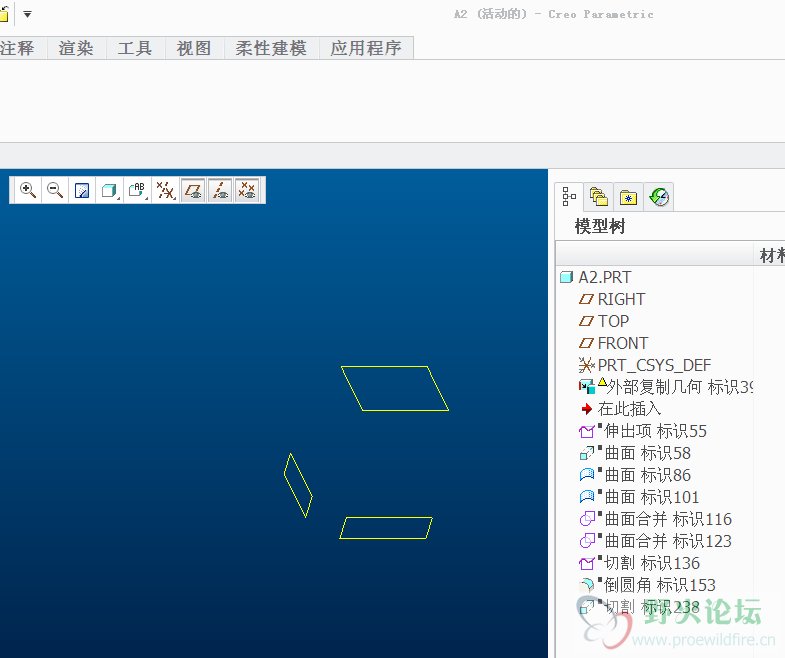Switch to the History navigator tab
This screenshot has width=785, height=658.
point(659,197)
